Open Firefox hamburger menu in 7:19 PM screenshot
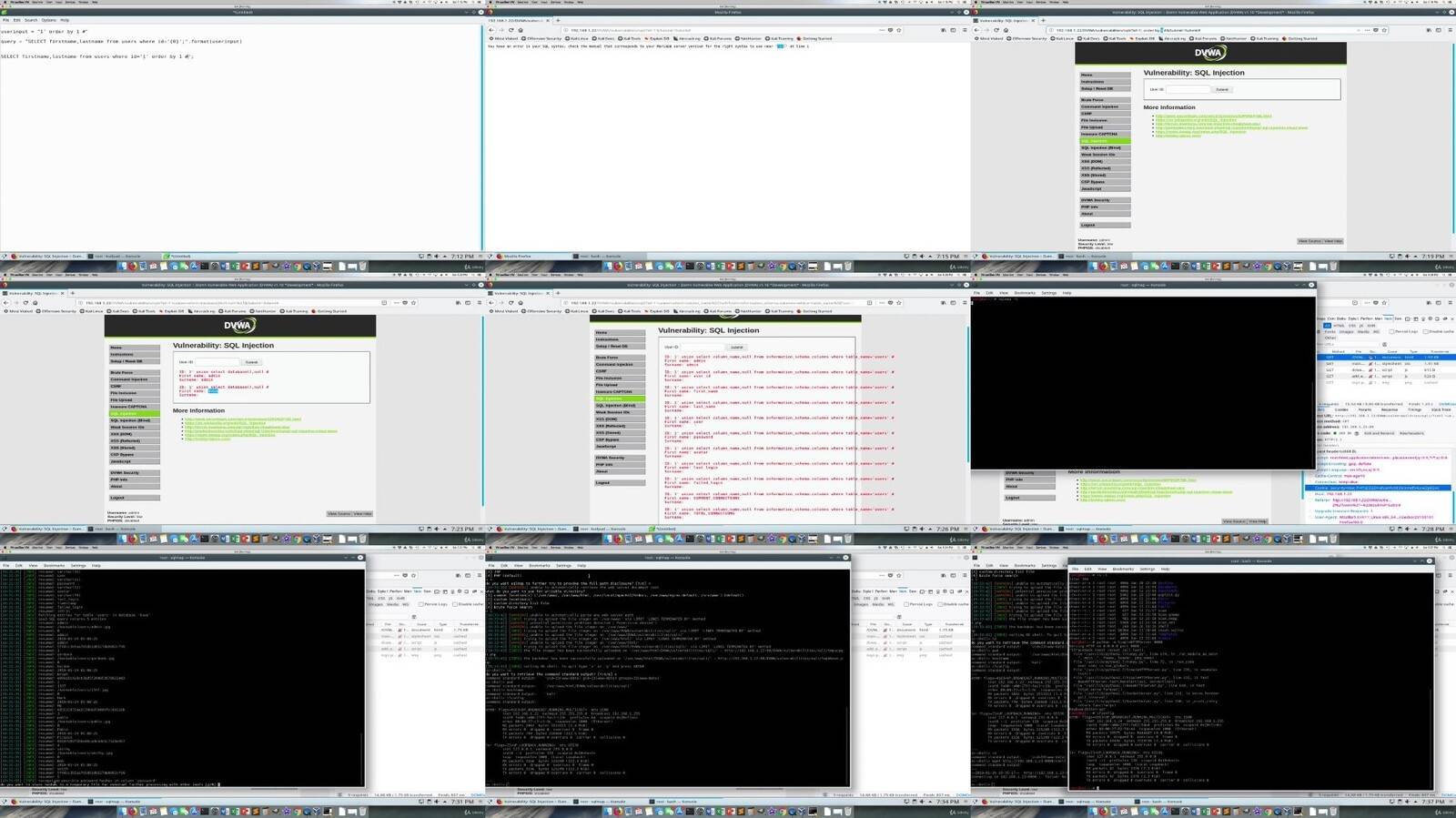Screen dimensions: 1456x818 click(x=1450, y=30)
